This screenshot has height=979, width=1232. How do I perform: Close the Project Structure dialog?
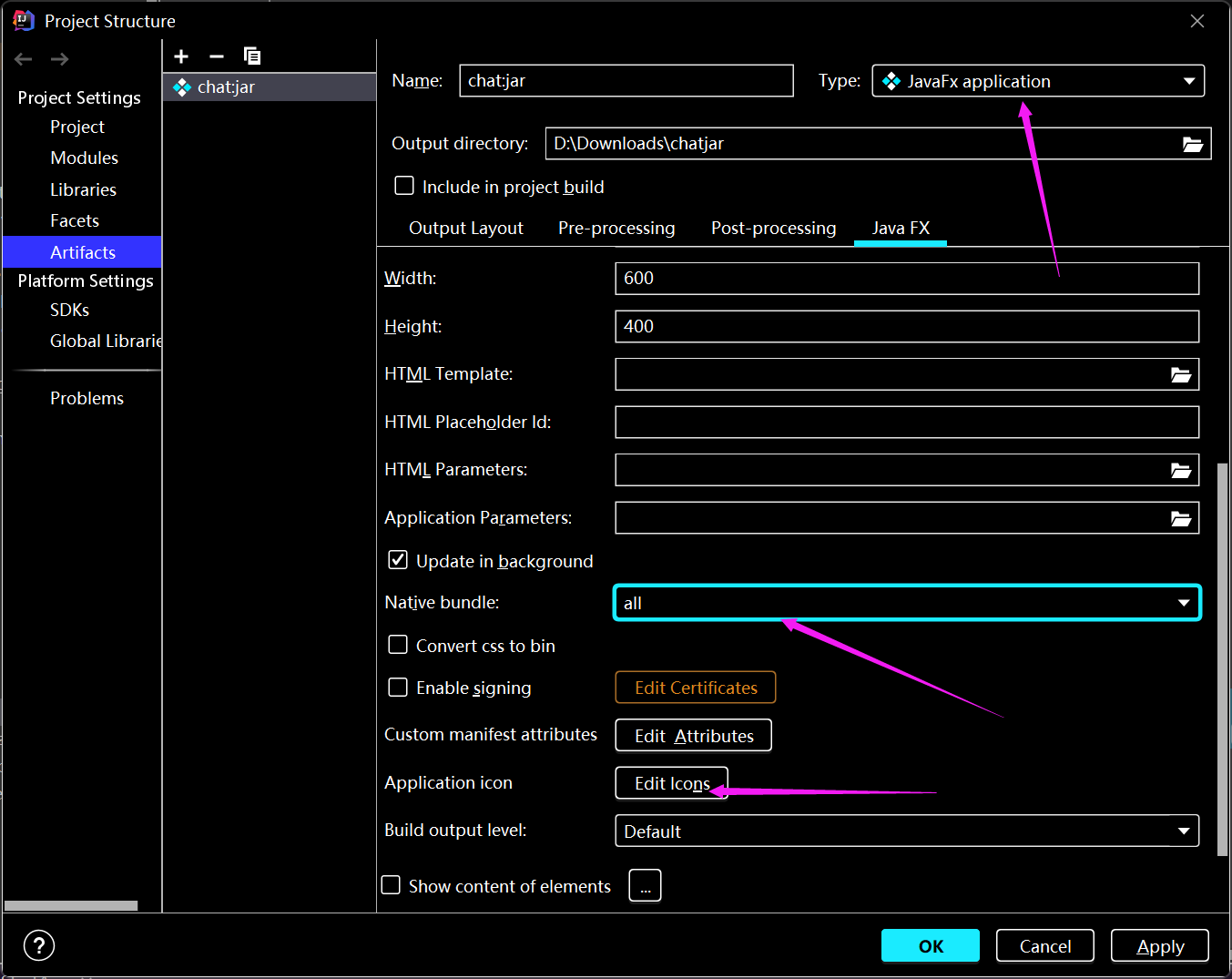(1197, 21)
